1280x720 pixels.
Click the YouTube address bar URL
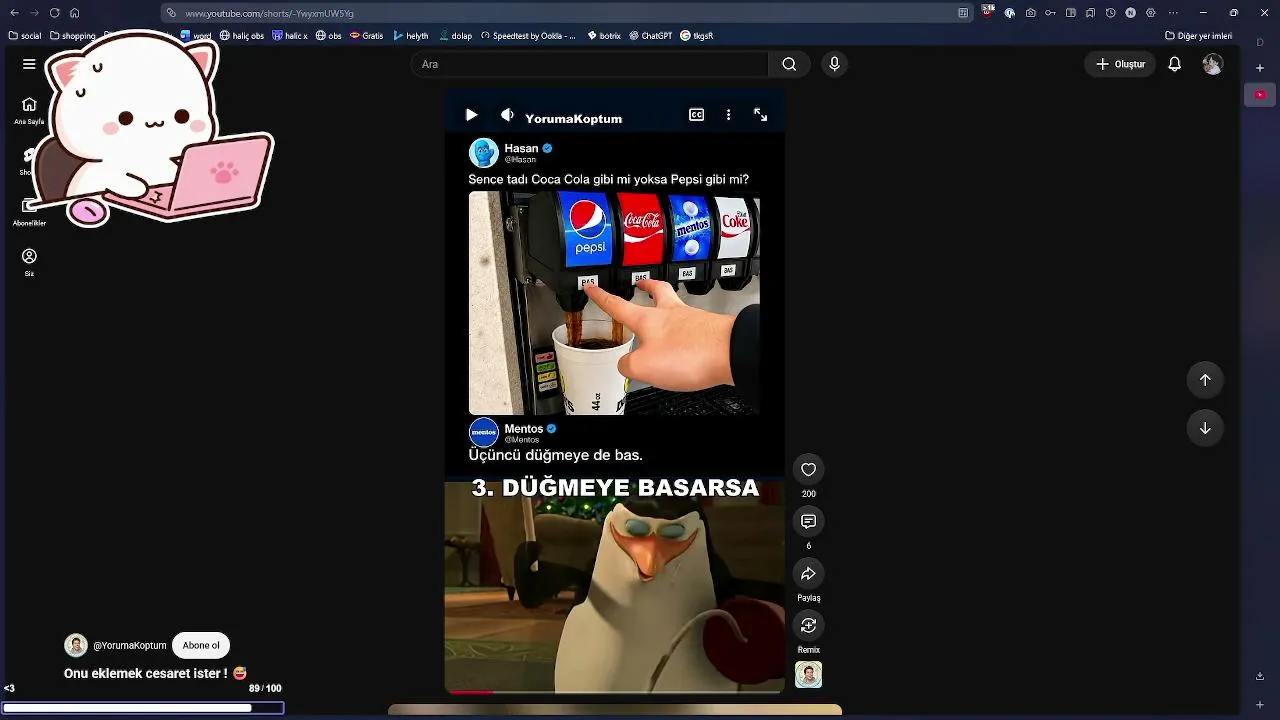coord(270,13)
